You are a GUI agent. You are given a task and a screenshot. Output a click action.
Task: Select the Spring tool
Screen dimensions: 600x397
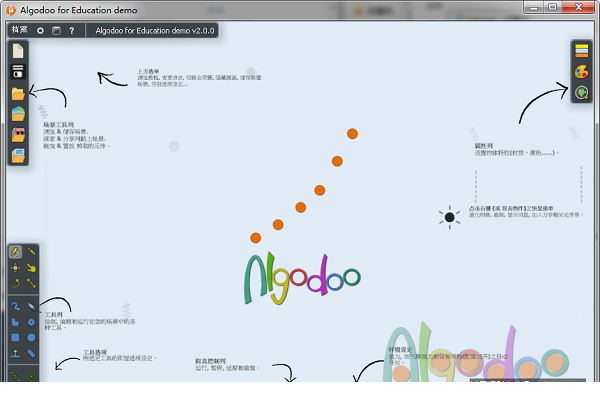(15, 376)
